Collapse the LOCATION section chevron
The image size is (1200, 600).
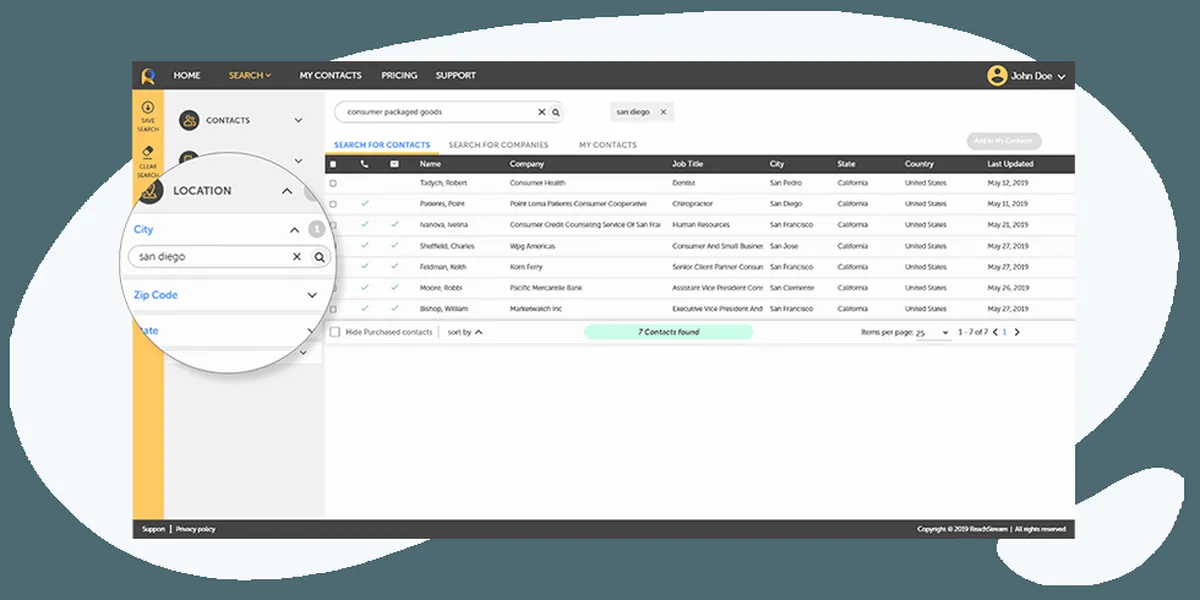point(287,191)
